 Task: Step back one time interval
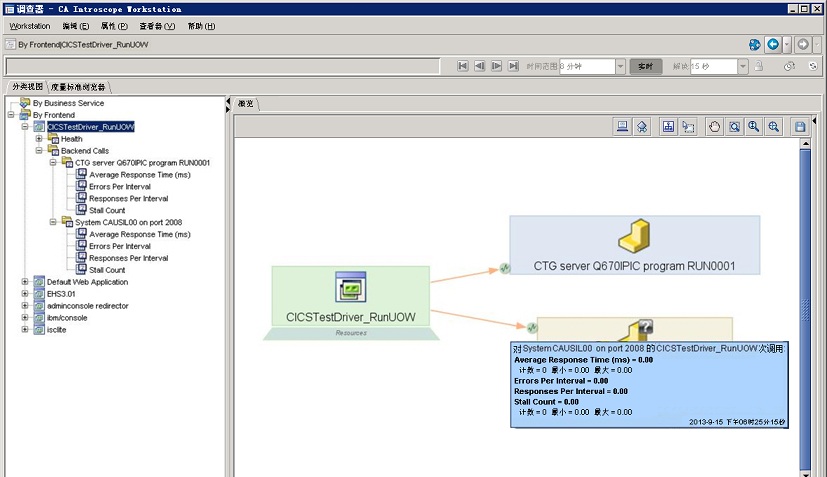coord(479,66)
